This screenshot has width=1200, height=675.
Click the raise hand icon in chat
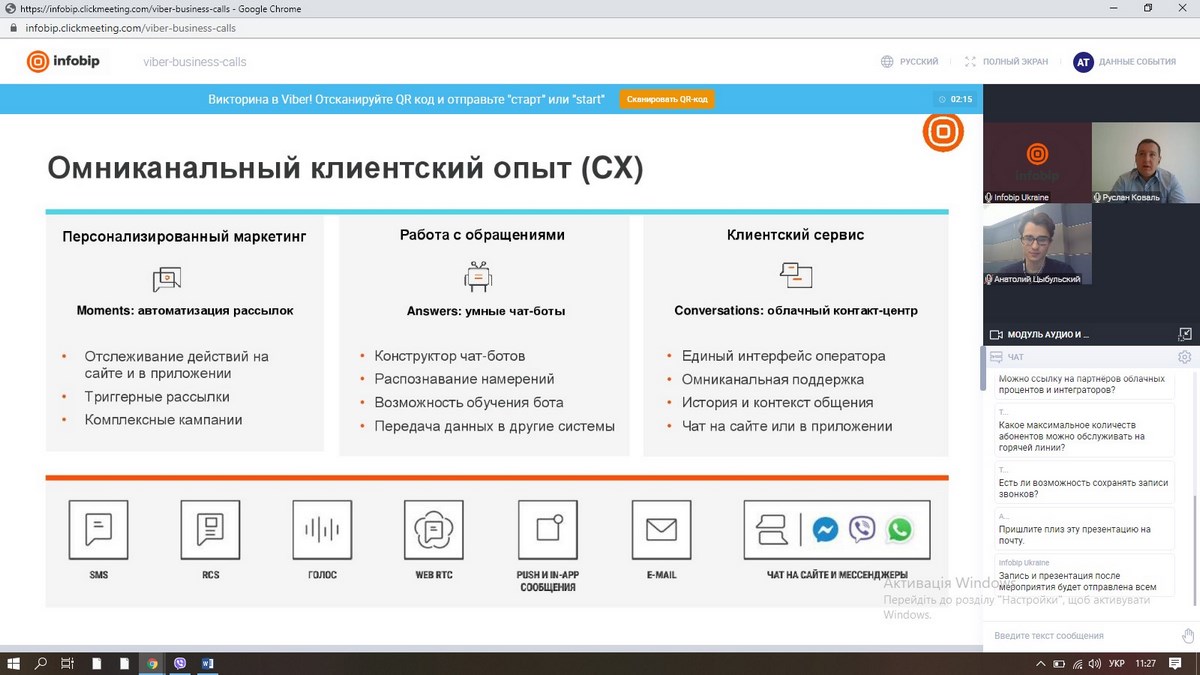tap(1188, 635)
